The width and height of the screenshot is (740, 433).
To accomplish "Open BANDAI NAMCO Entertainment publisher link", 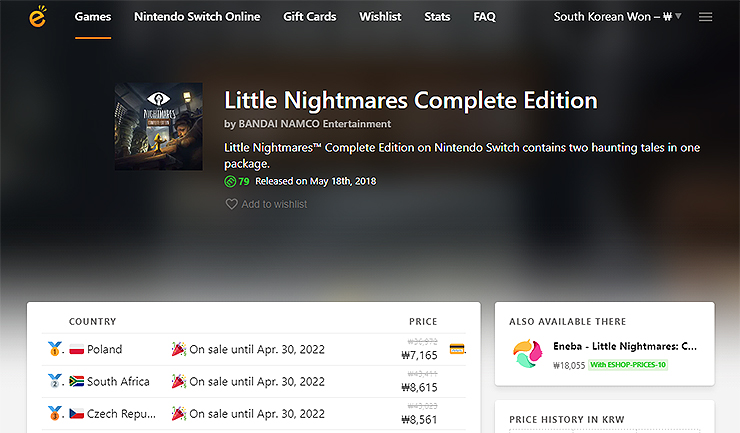I will point(315,124).
